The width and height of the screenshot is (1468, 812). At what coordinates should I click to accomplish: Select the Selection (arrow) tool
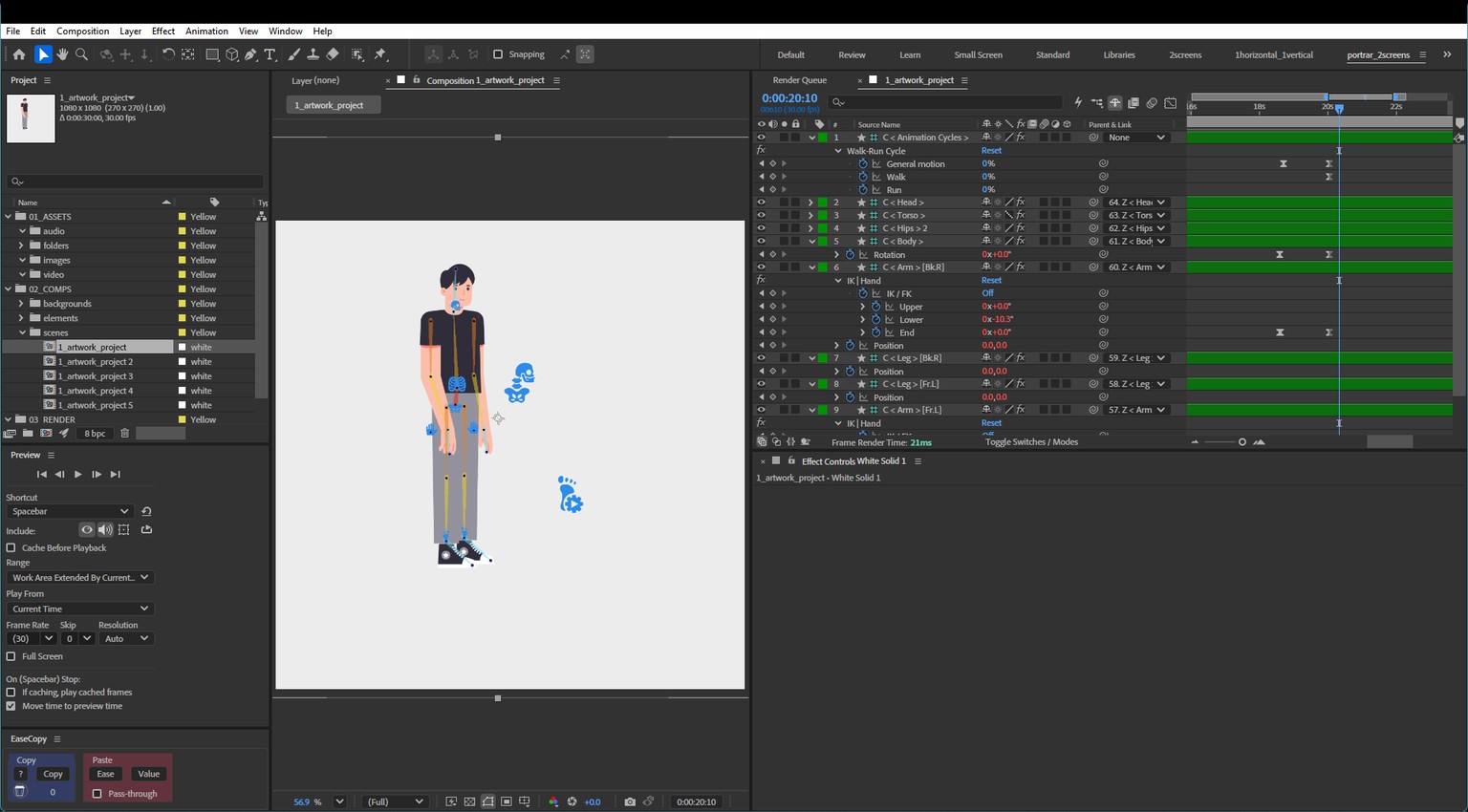click(x=43, y=54)
